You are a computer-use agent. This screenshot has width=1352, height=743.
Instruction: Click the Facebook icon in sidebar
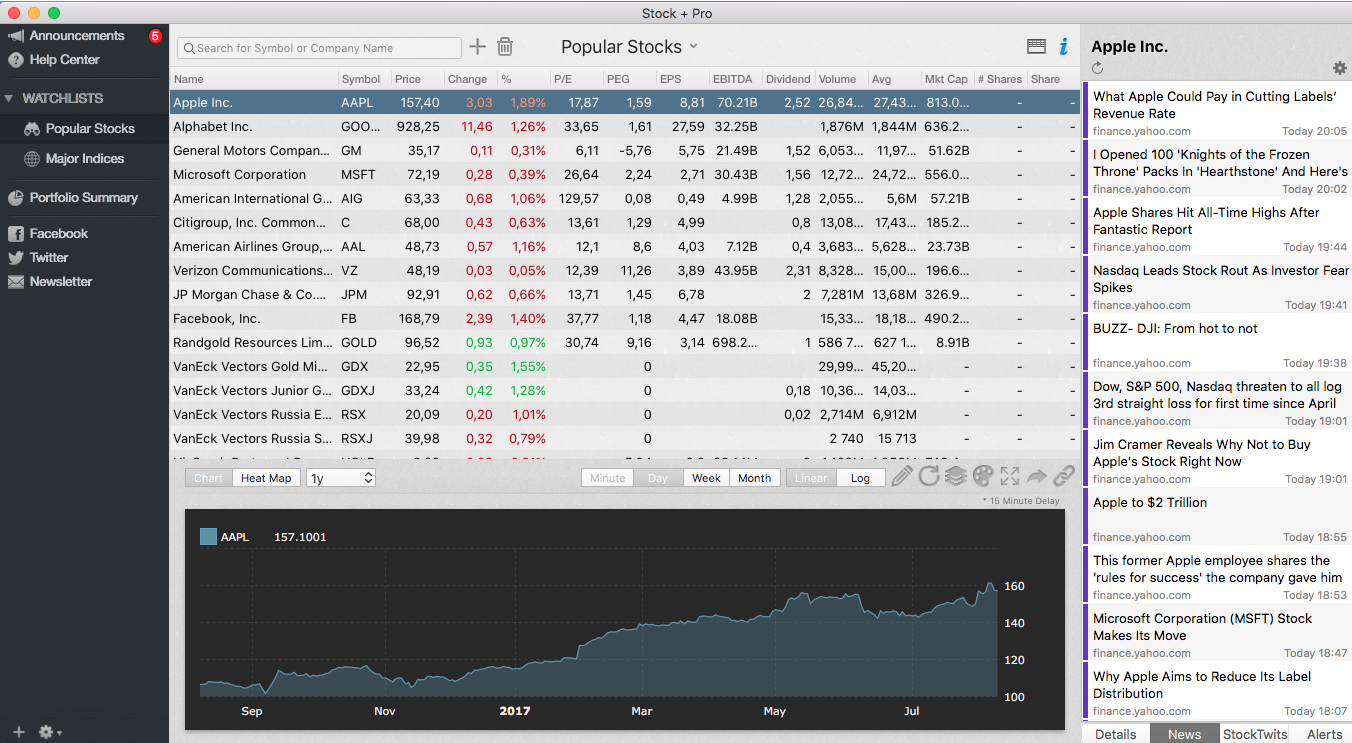click(x=16, y=234)
